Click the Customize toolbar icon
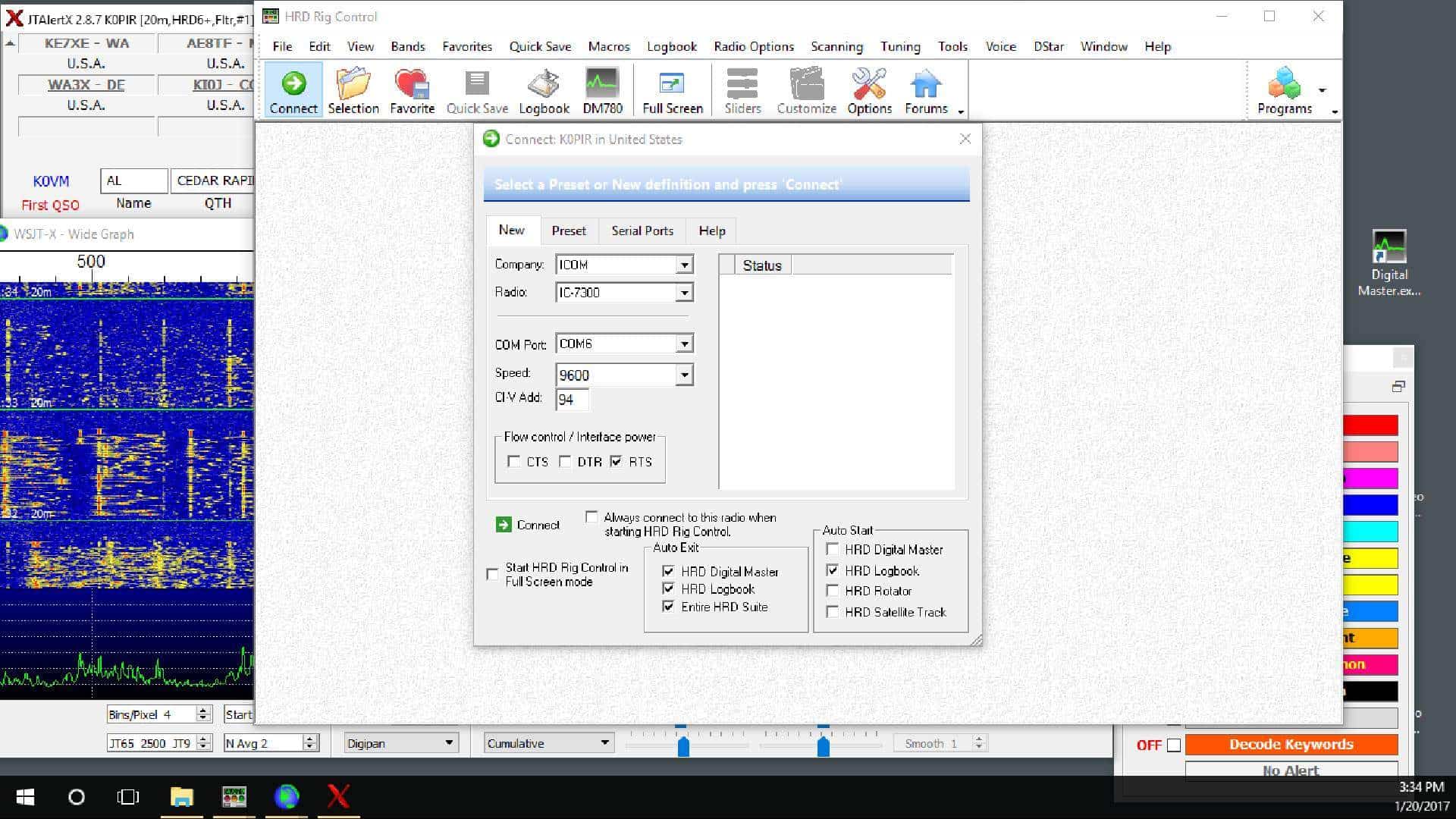Viewport: 1456px width, 819px height. point(805,87)
